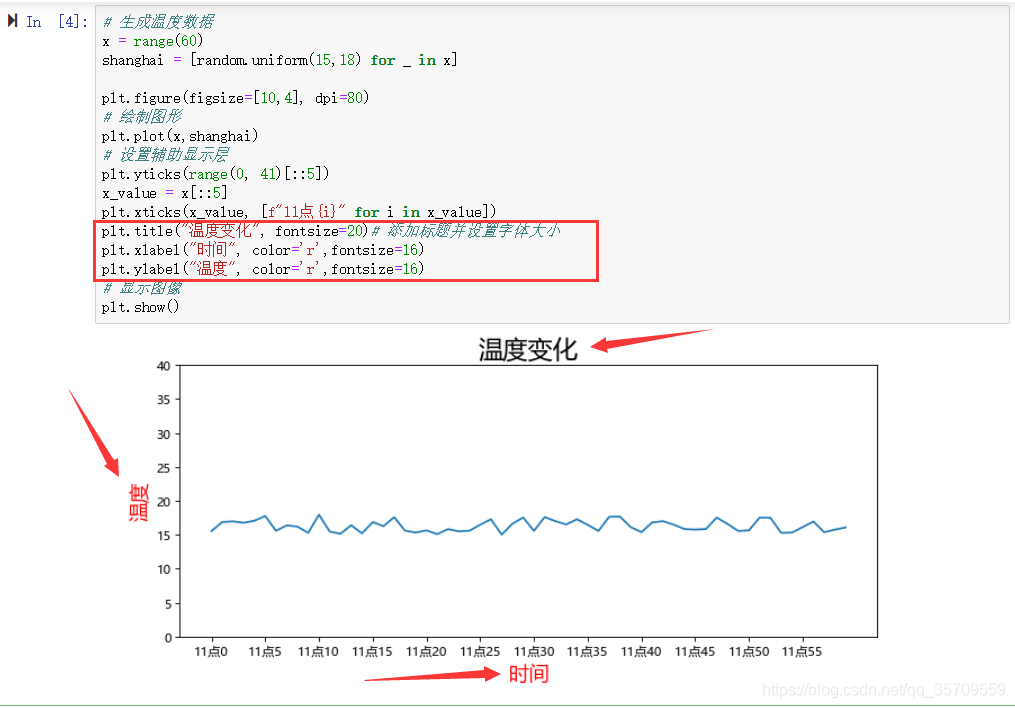Click the x-axis tick label 11点35
This screenshot has width=1015, height=708.
point(587,652)
